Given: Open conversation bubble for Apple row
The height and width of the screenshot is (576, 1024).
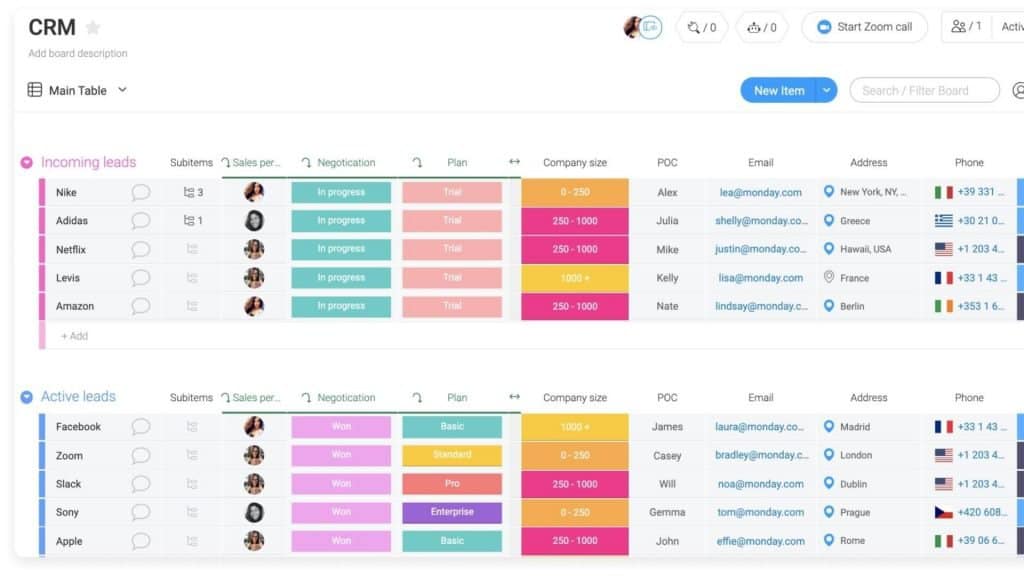Looking at the screenshot, I should [x=140, y=541].
